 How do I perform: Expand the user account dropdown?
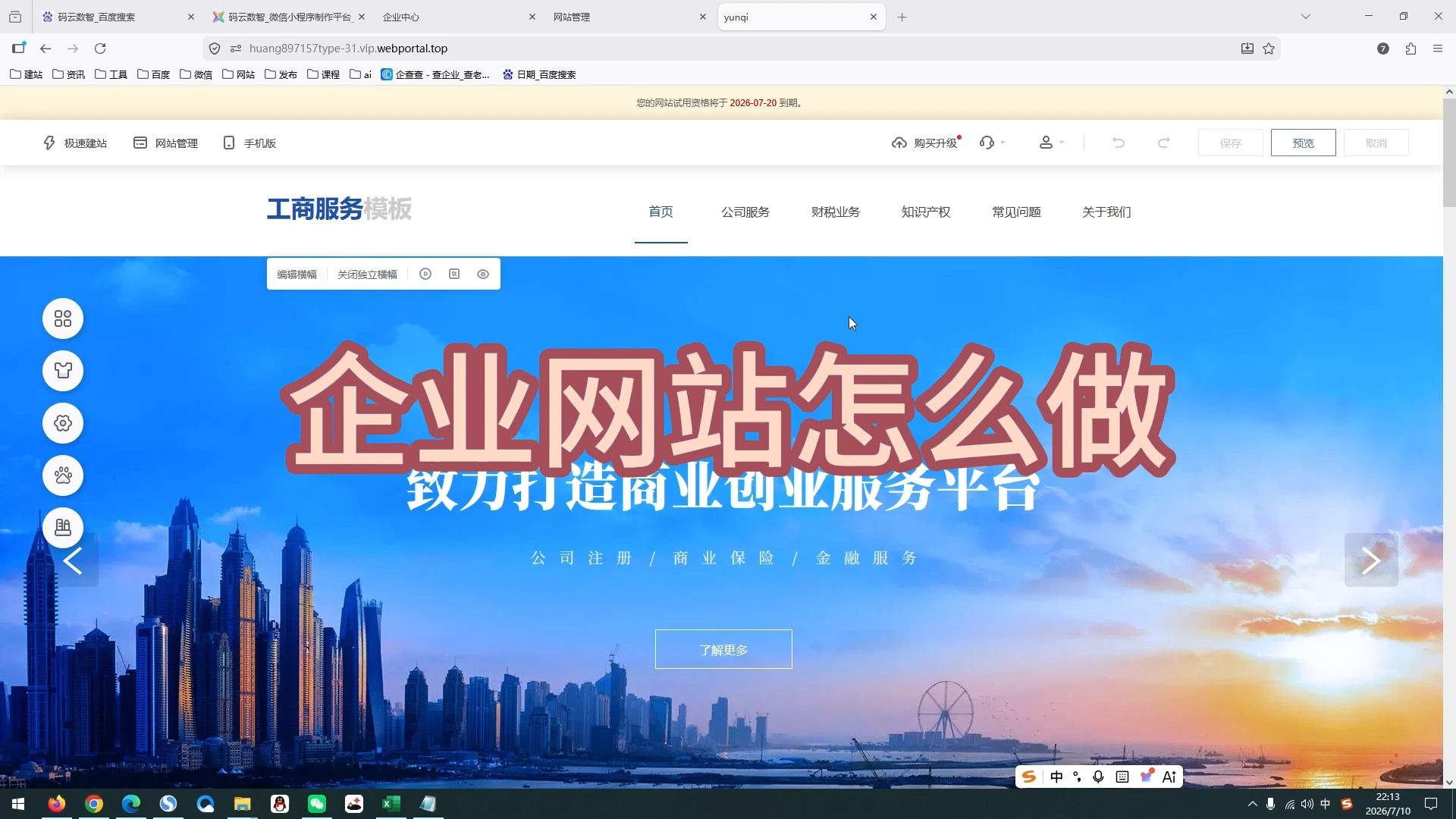coord(1051,143)
